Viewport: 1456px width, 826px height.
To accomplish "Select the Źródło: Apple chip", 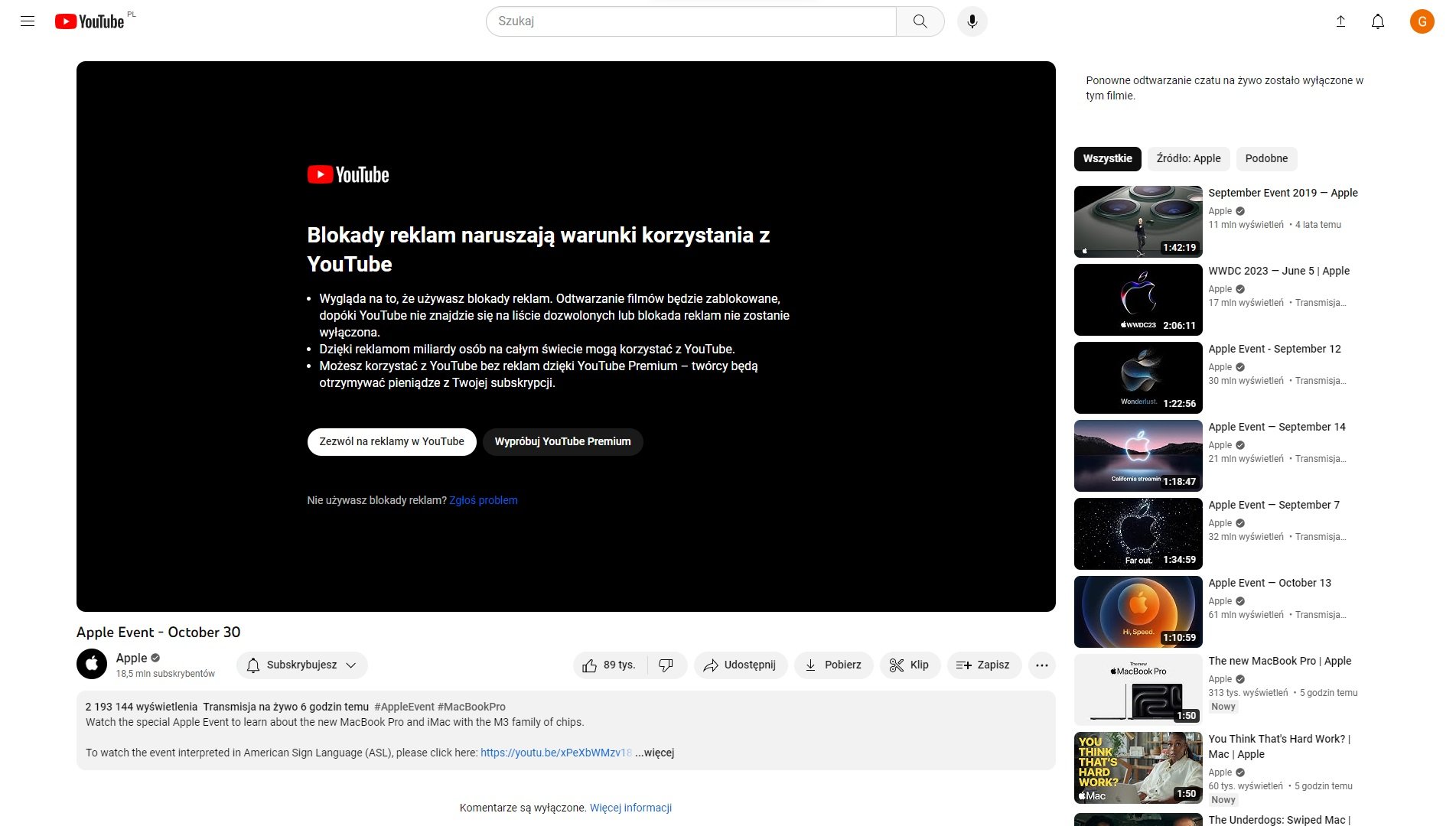I will [1188, 158].
